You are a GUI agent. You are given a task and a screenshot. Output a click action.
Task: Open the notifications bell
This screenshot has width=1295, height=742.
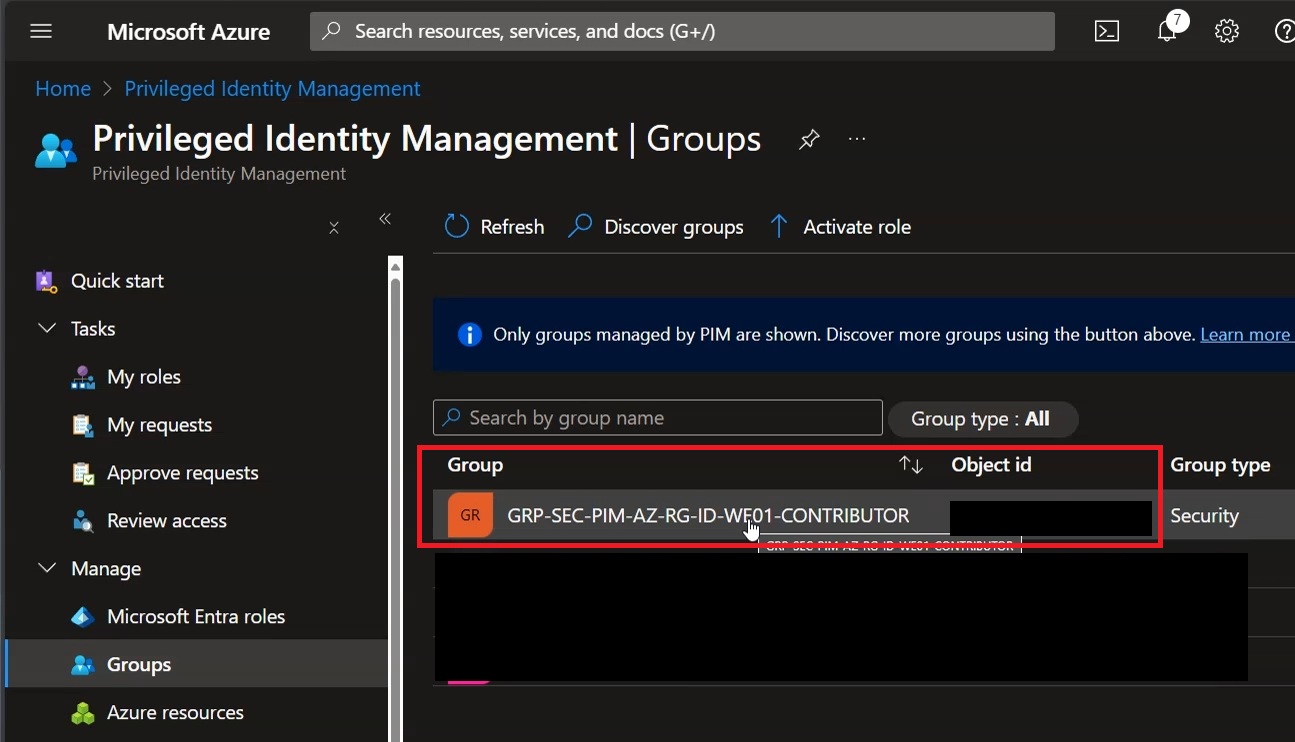[1167, 31]
